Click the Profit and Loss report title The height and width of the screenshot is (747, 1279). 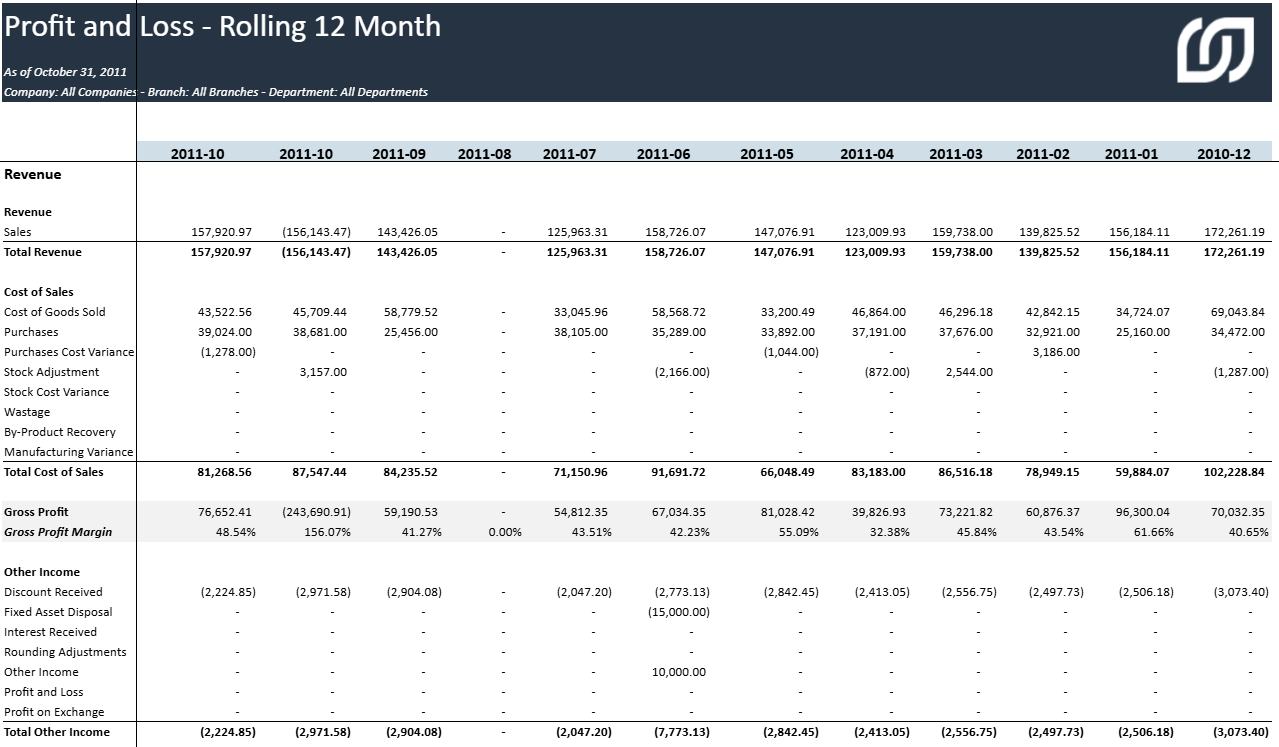click(x=222, y=27)
